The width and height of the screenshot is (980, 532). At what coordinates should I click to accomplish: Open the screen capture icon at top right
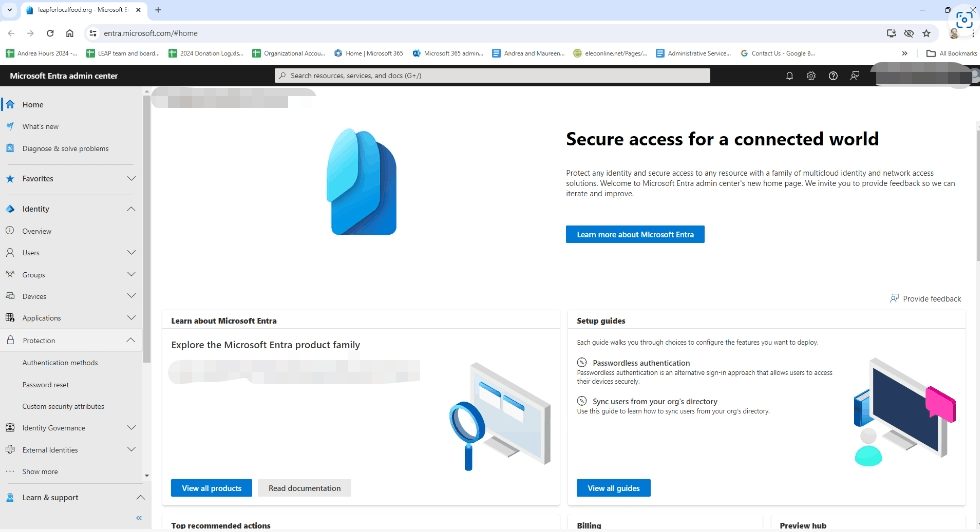(964, 19)
